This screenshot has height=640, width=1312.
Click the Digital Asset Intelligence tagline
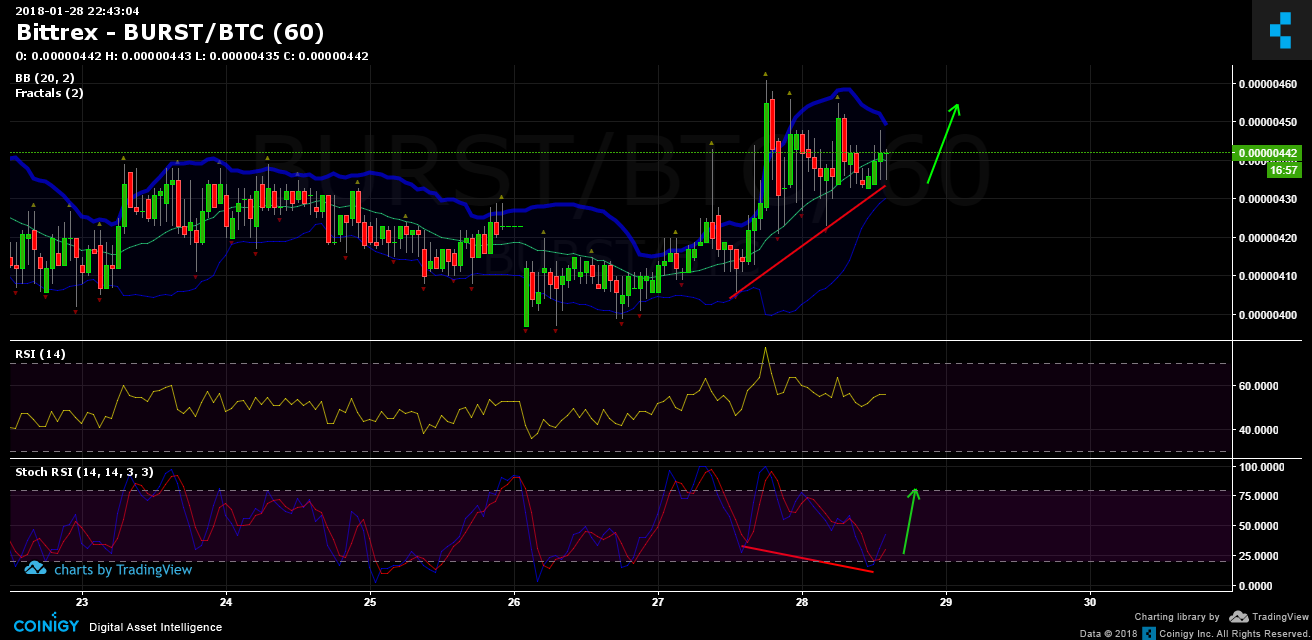click(155, 627)
